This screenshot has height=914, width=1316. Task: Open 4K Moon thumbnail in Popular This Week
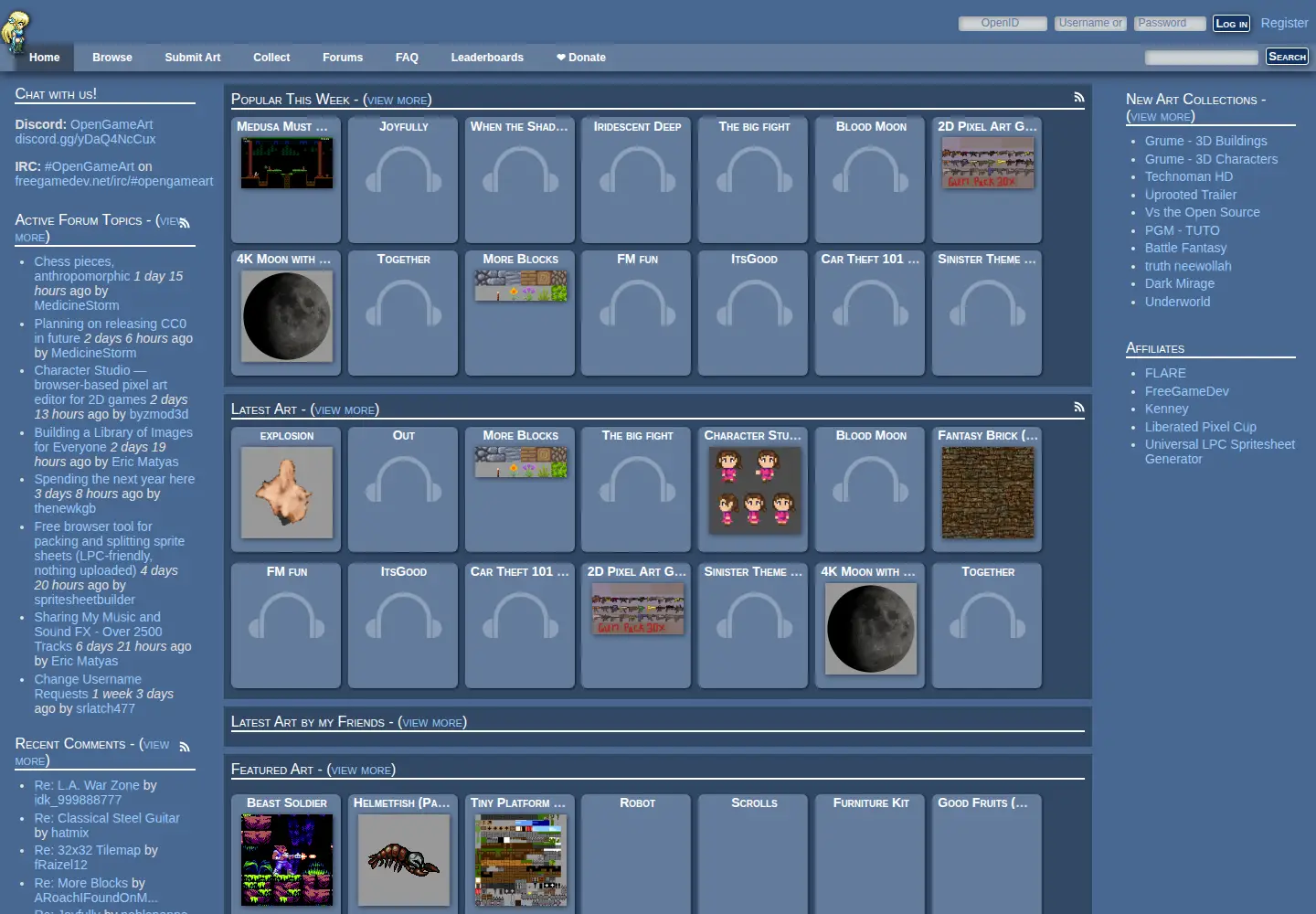286,315
